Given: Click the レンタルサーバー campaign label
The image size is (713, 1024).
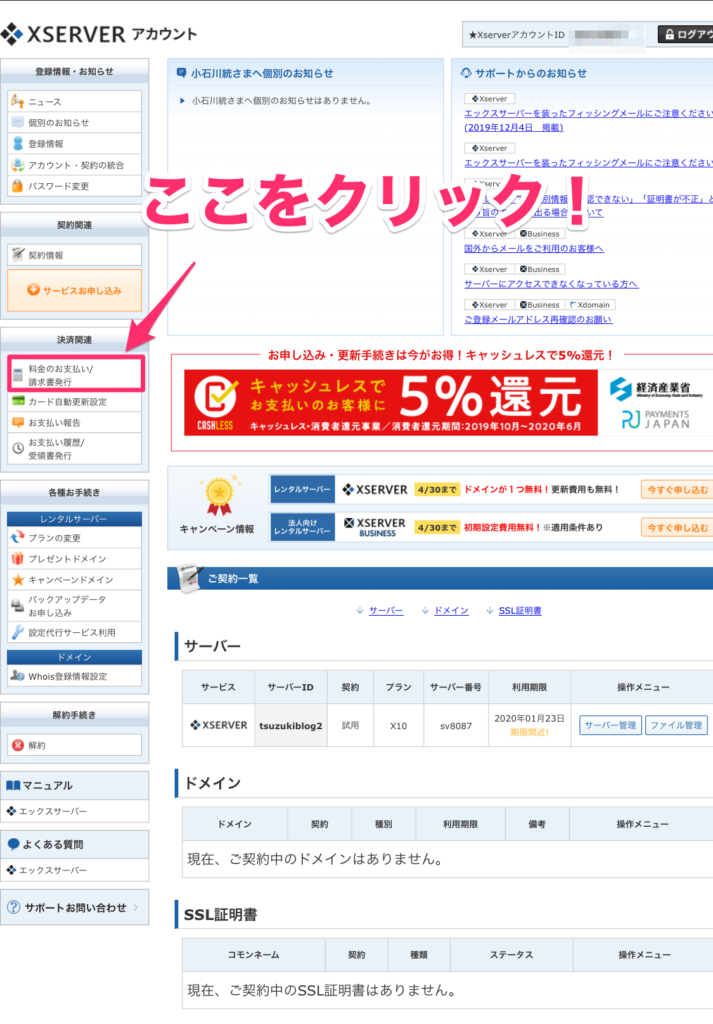Looking at the screenshot, I should (x=302, y=489).
